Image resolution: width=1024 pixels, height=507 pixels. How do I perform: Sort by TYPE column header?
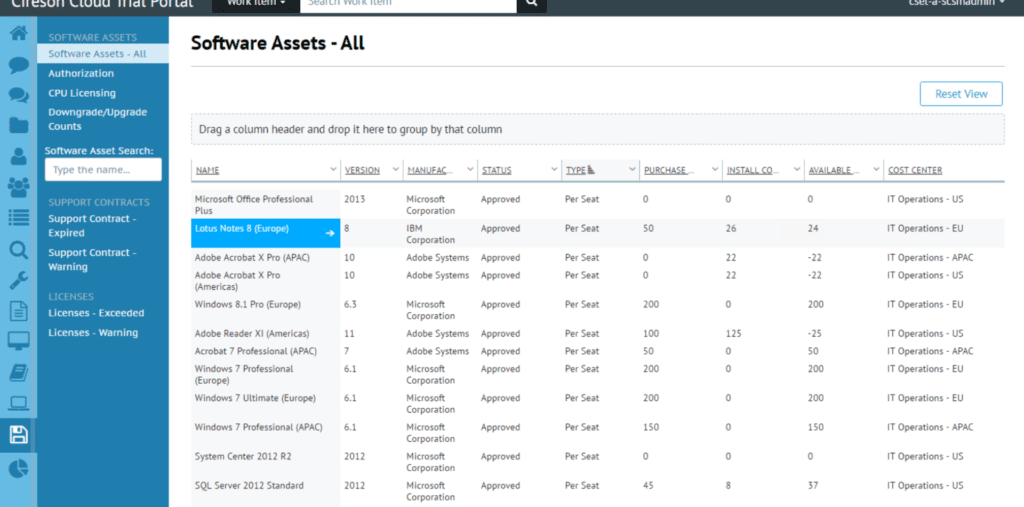click(x=576, y=171)
